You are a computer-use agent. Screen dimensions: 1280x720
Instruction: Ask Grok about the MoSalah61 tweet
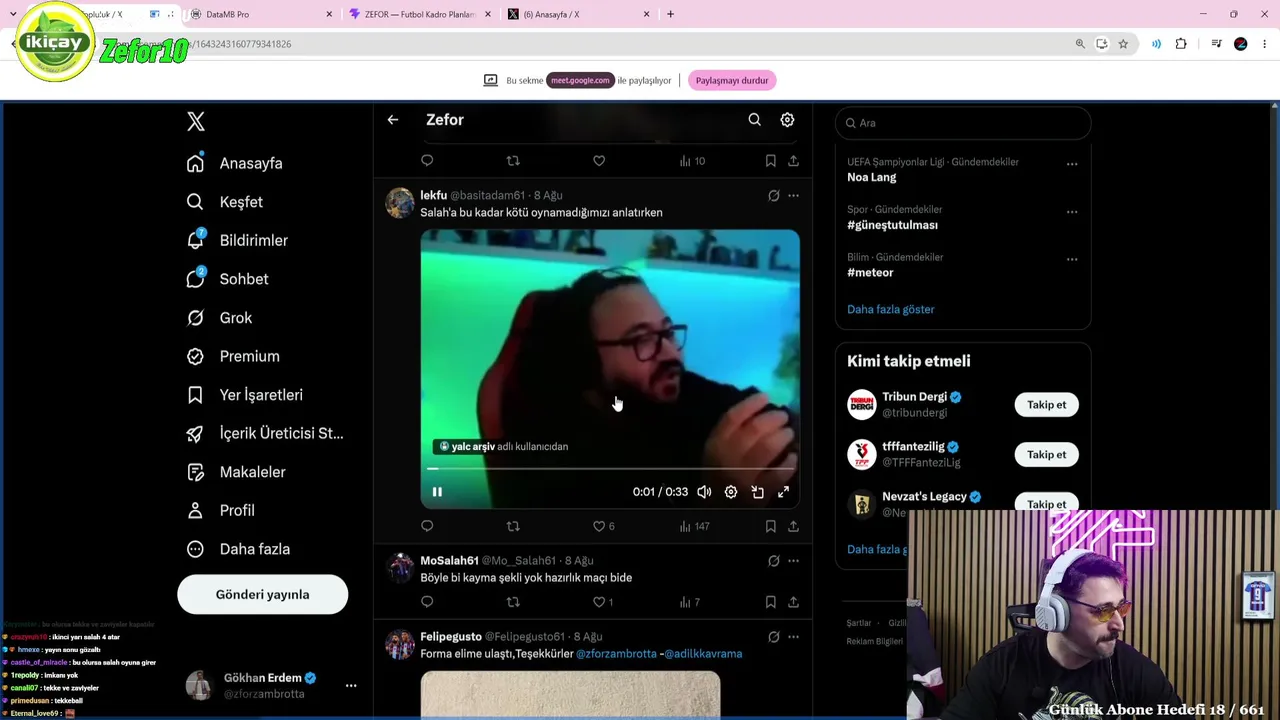click(x=774, y=561)
